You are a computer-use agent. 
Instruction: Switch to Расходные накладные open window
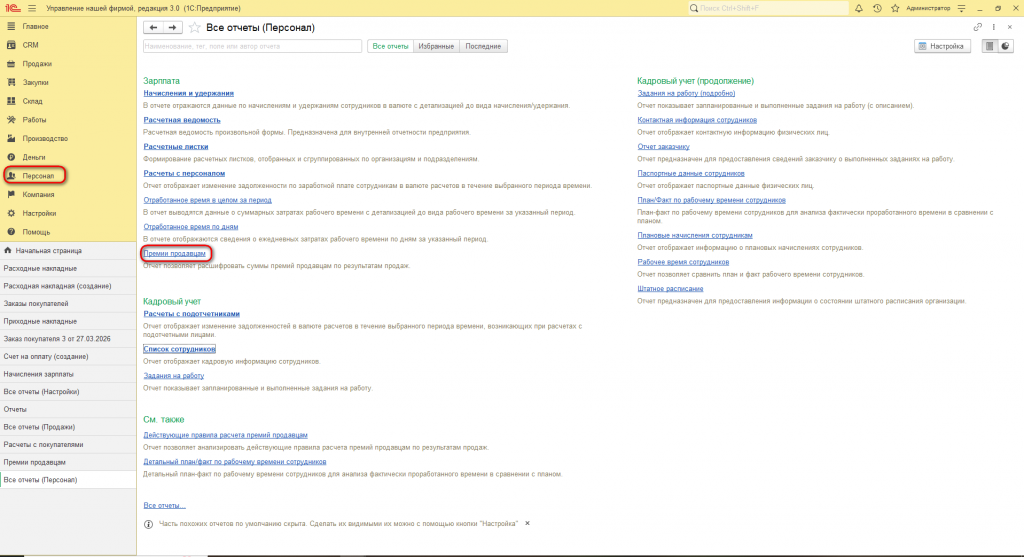(68, 268)
